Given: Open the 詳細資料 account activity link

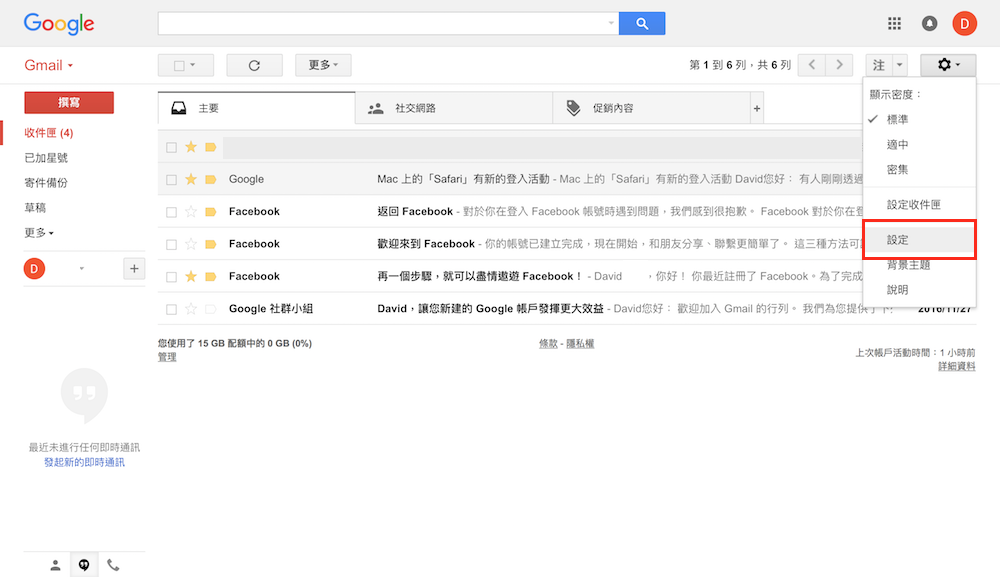Looking at the screenshot, I should pos(956,367).
